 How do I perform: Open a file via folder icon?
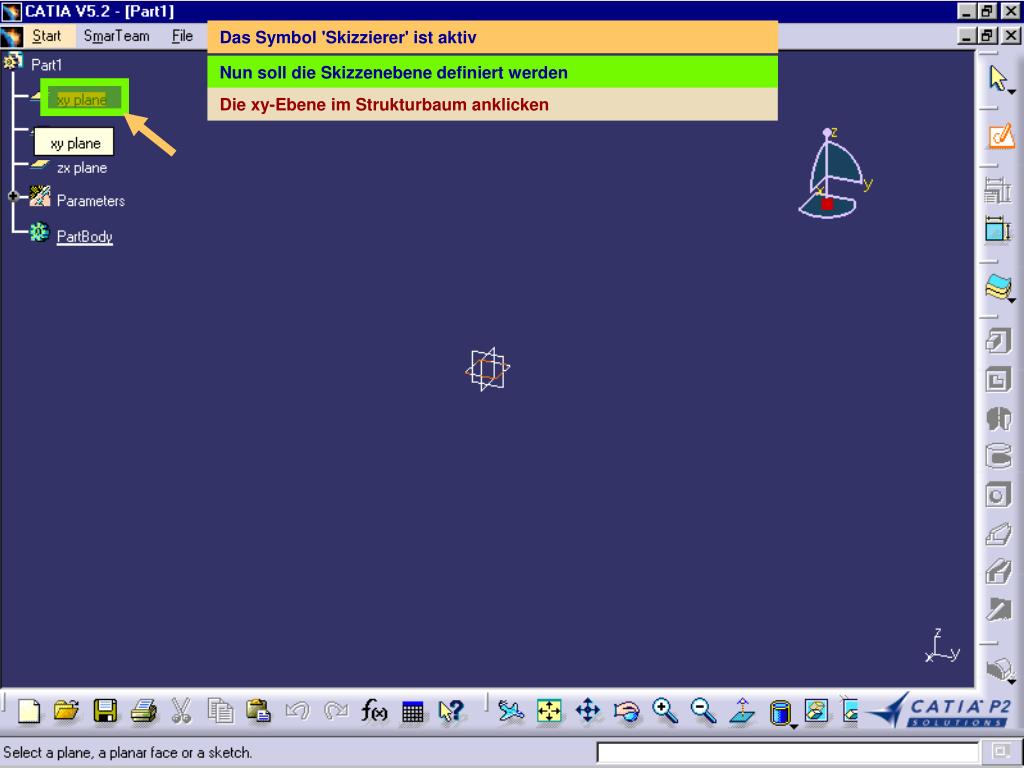67,711
